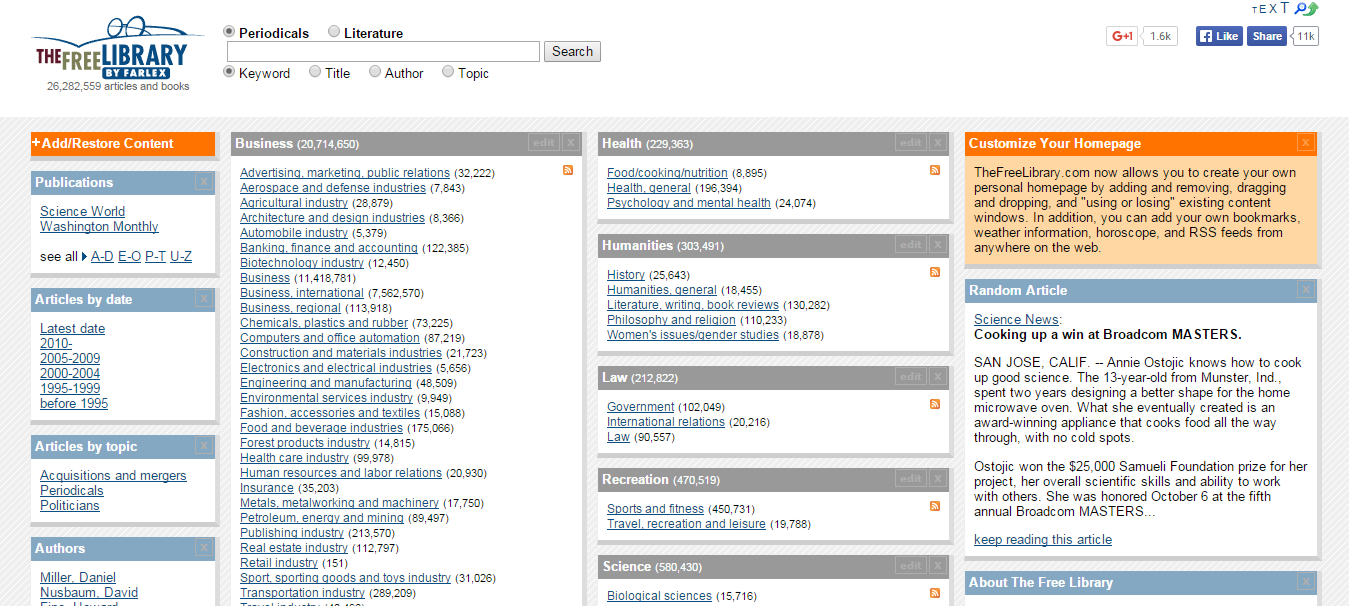This screenshot has width=1349, height=606.
Task: Close the Recreation panel
Action: (937, 479)
